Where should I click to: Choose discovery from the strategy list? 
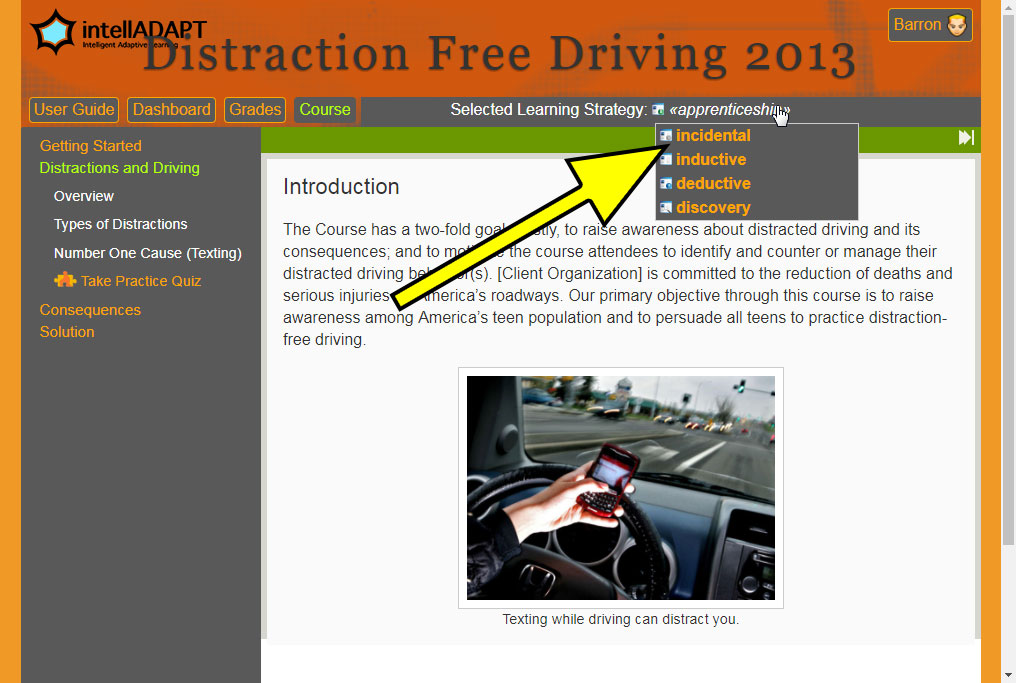coord(713,207)
